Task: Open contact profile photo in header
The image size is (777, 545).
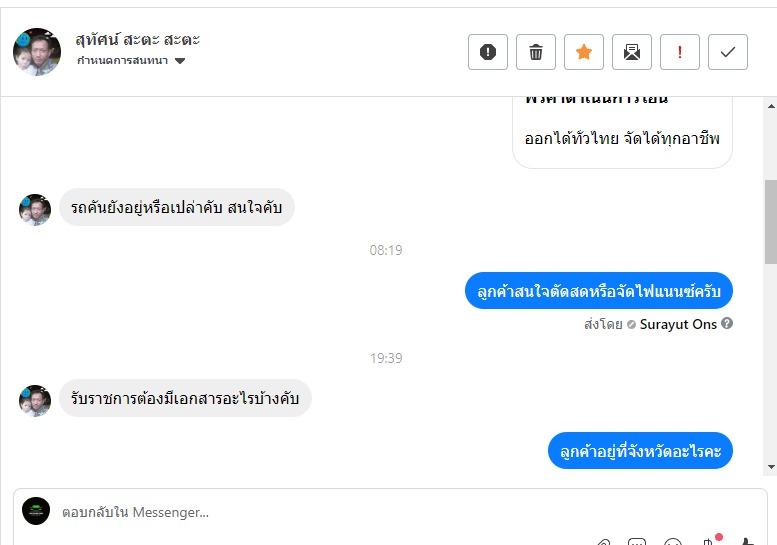Action: click(37, 51)
